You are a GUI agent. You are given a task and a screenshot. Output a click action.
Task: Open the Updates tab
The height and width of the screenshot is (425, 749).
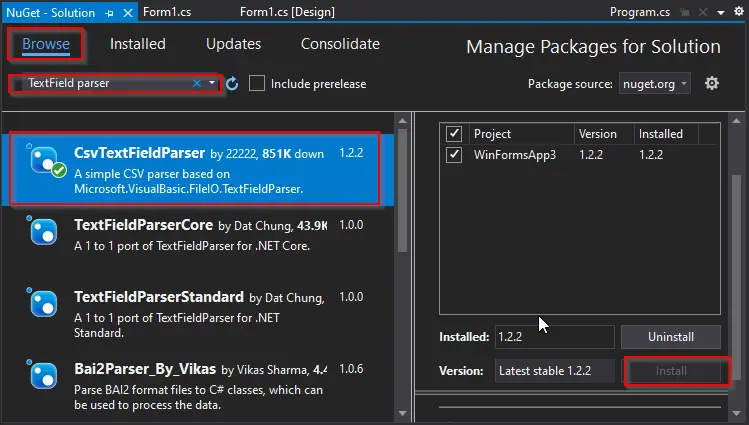(x=234, y=44)
